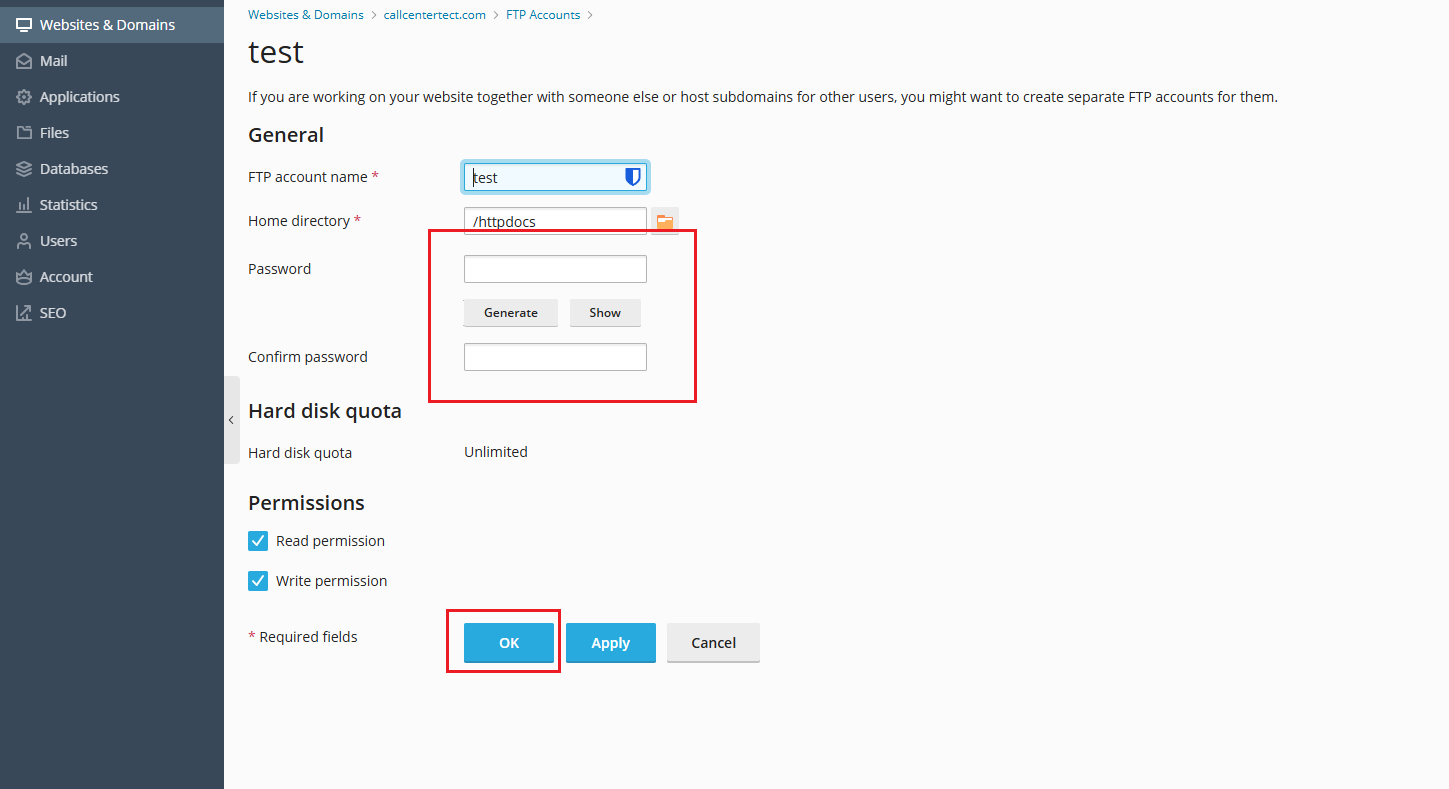Viewport: 1449px width, 789px height.
Task: Click the Websites & Domains monitor icon
Action: coord(24,25)
